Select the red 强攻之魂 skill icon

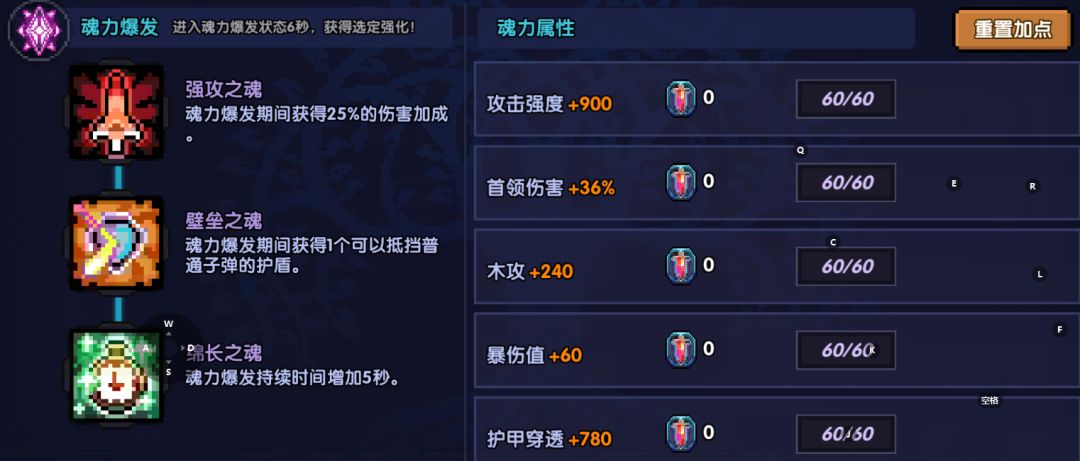[116, 112]
